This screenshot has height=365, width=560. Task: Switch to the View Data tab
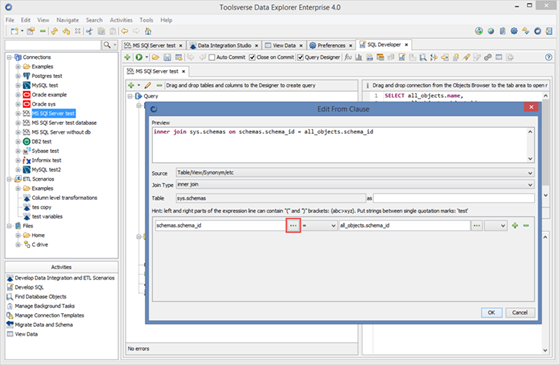tap(284, 45)
